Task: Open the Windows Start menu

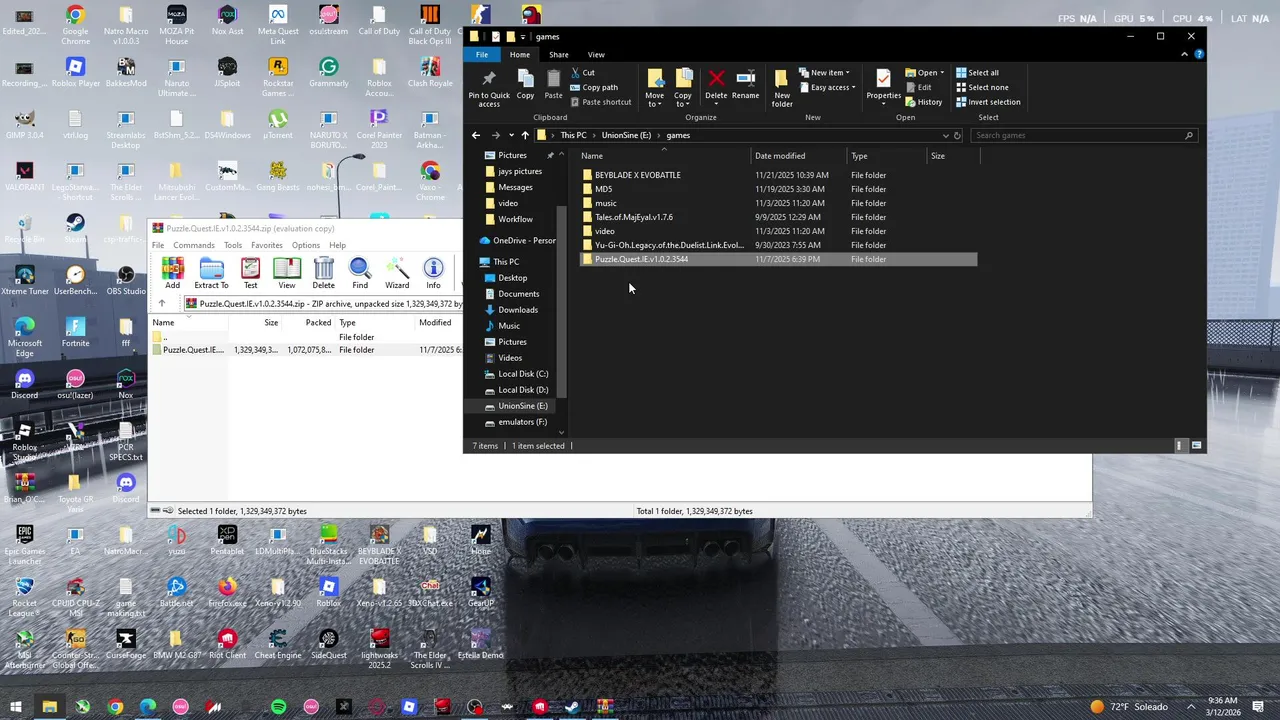Action: (x=16, y=707)
